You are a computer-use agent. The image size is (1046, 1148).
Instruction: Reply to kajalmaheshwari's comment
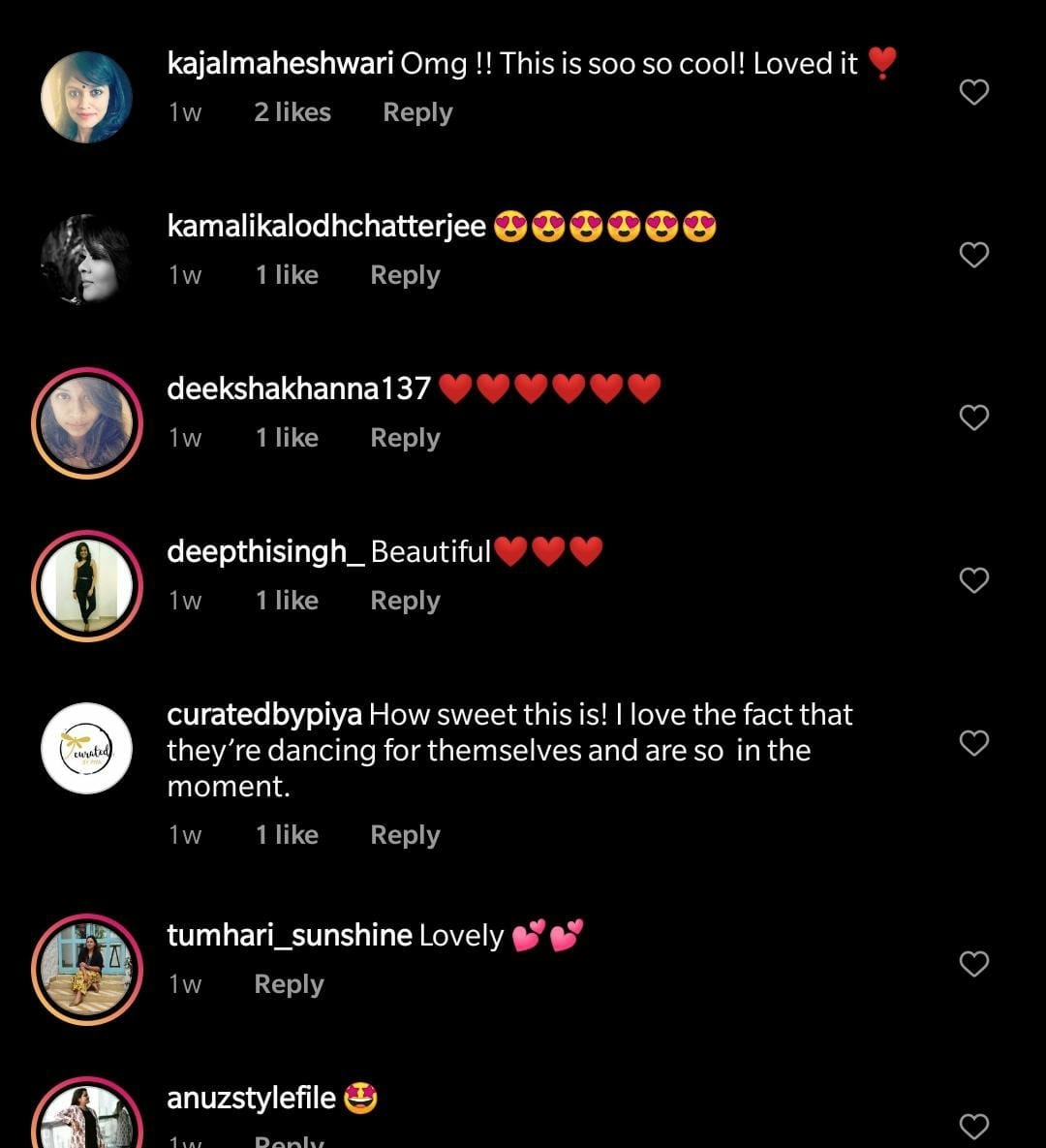click(x=417, y=112)
